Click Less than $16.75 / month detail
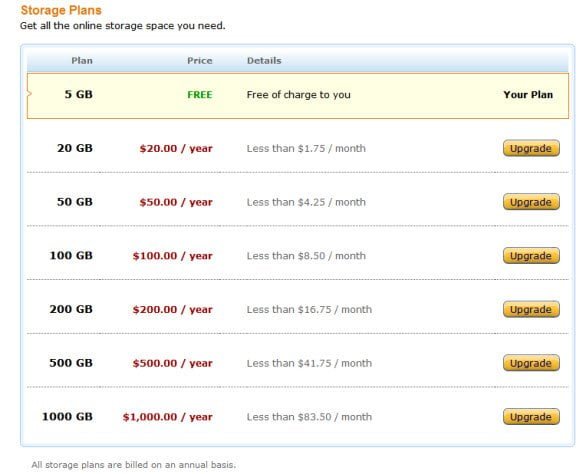580x474 pixels. pos(309,309)
